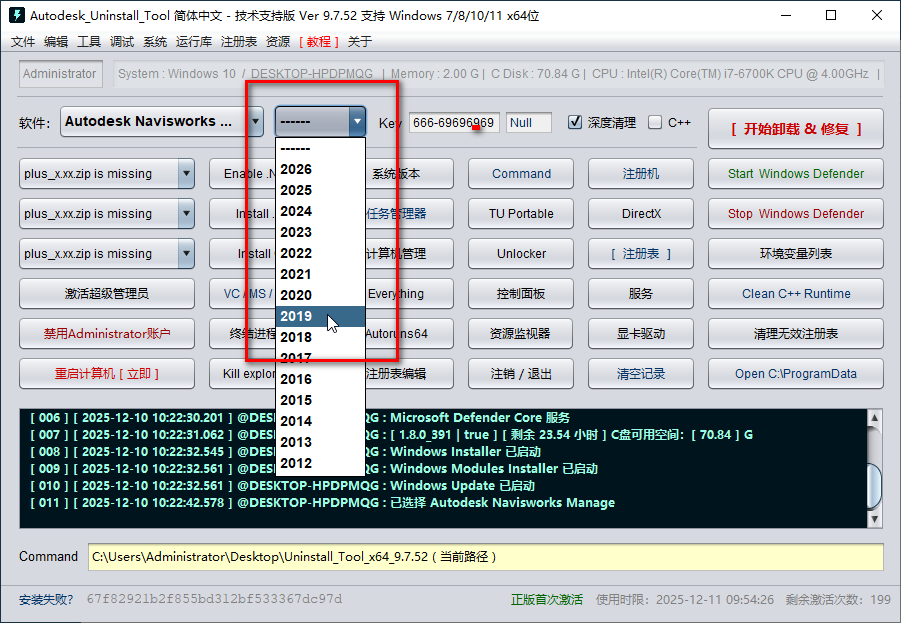
Task: Open 资源监视器
Action: point(521,333)
